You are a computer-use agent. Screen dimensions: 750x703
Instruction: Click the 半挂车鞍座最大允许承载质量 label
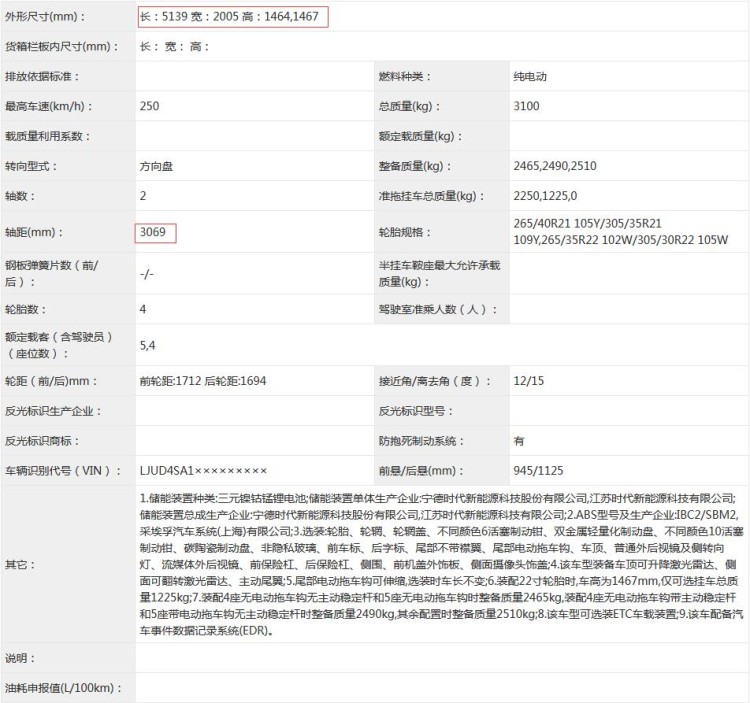[x=439, y=274]
